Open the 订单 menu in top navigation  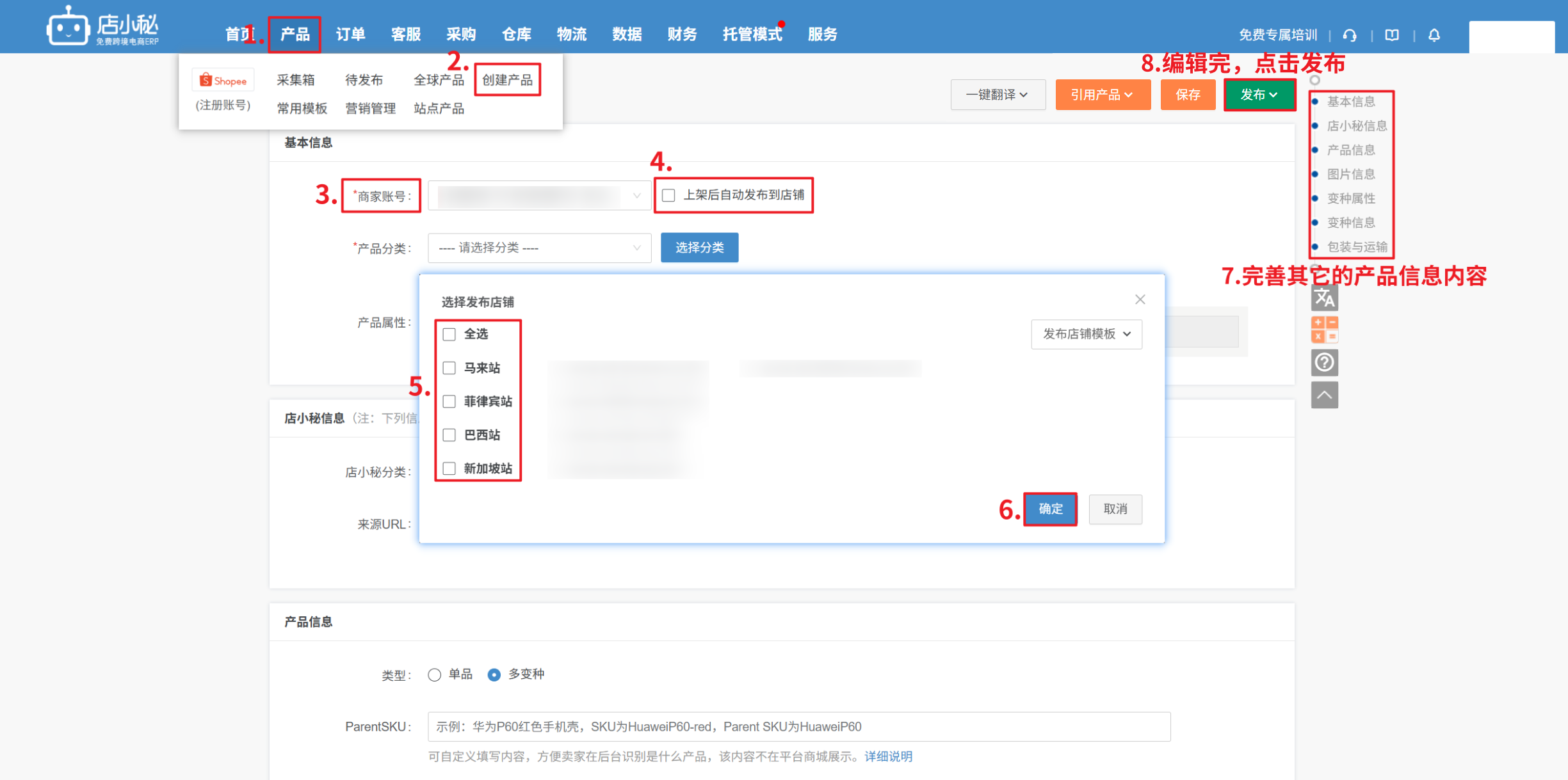[350, 35]
